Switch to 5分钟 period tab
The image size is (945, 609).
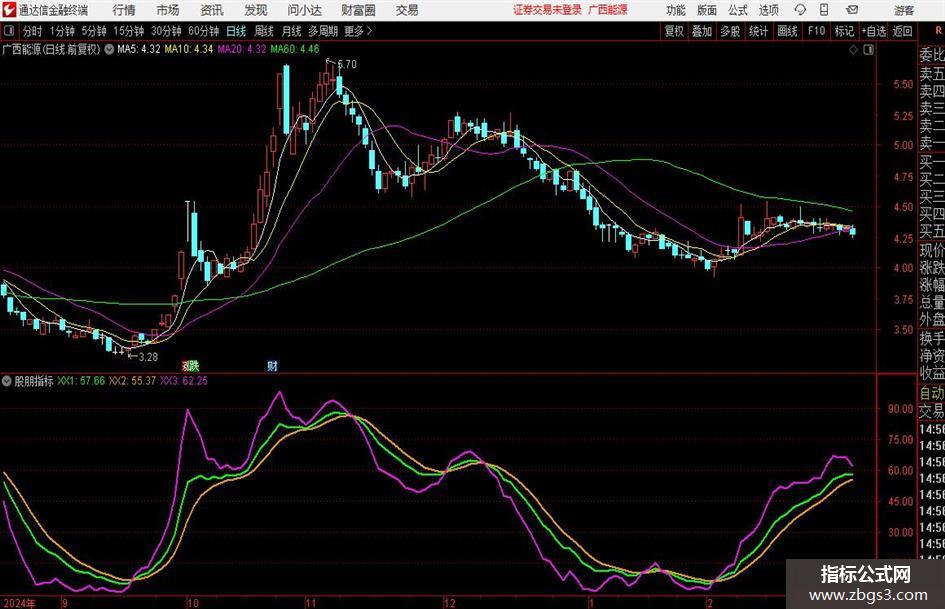(x=94, y=31)
